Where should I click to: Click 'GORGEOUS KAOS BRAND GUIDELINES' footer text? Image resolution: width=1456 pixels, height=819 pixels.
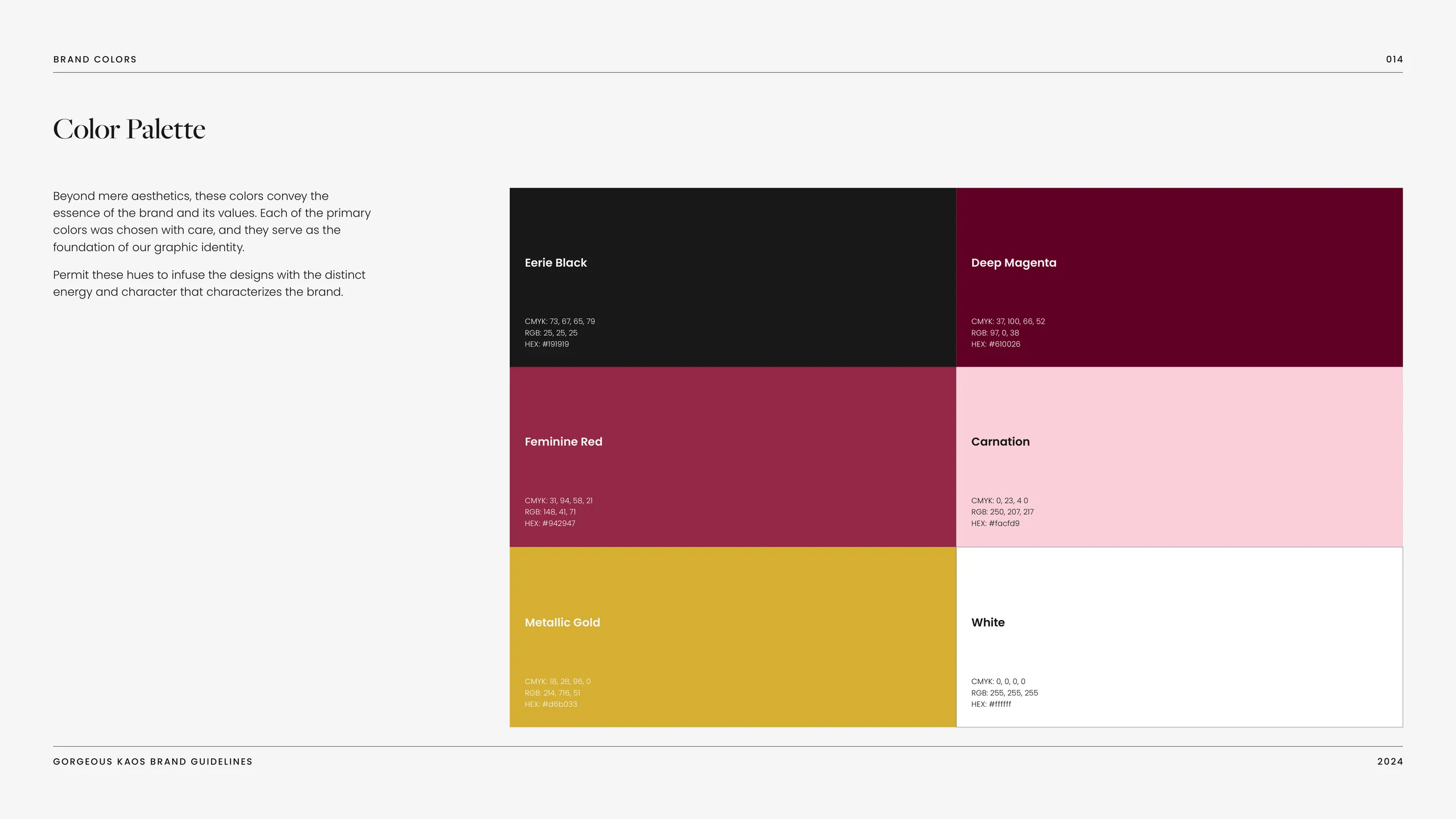[152, 762]
